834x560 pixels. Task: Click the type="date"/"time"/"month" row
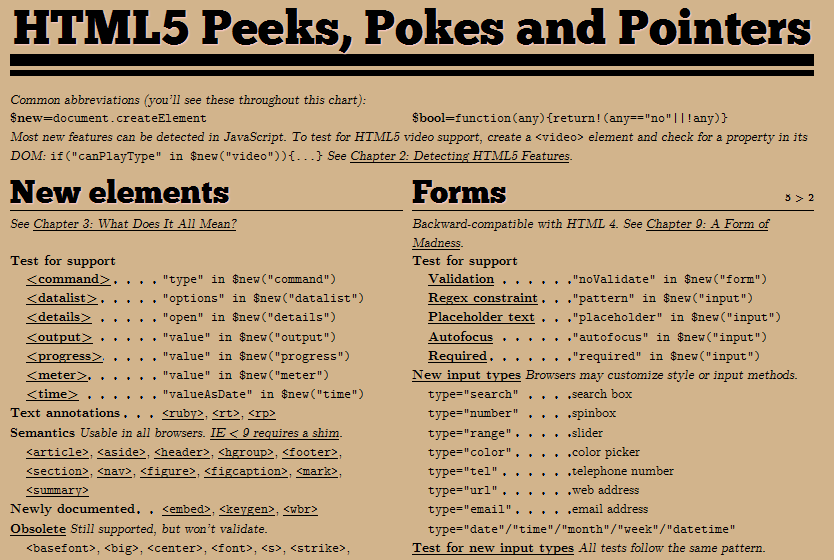click(x=582, y=529)
